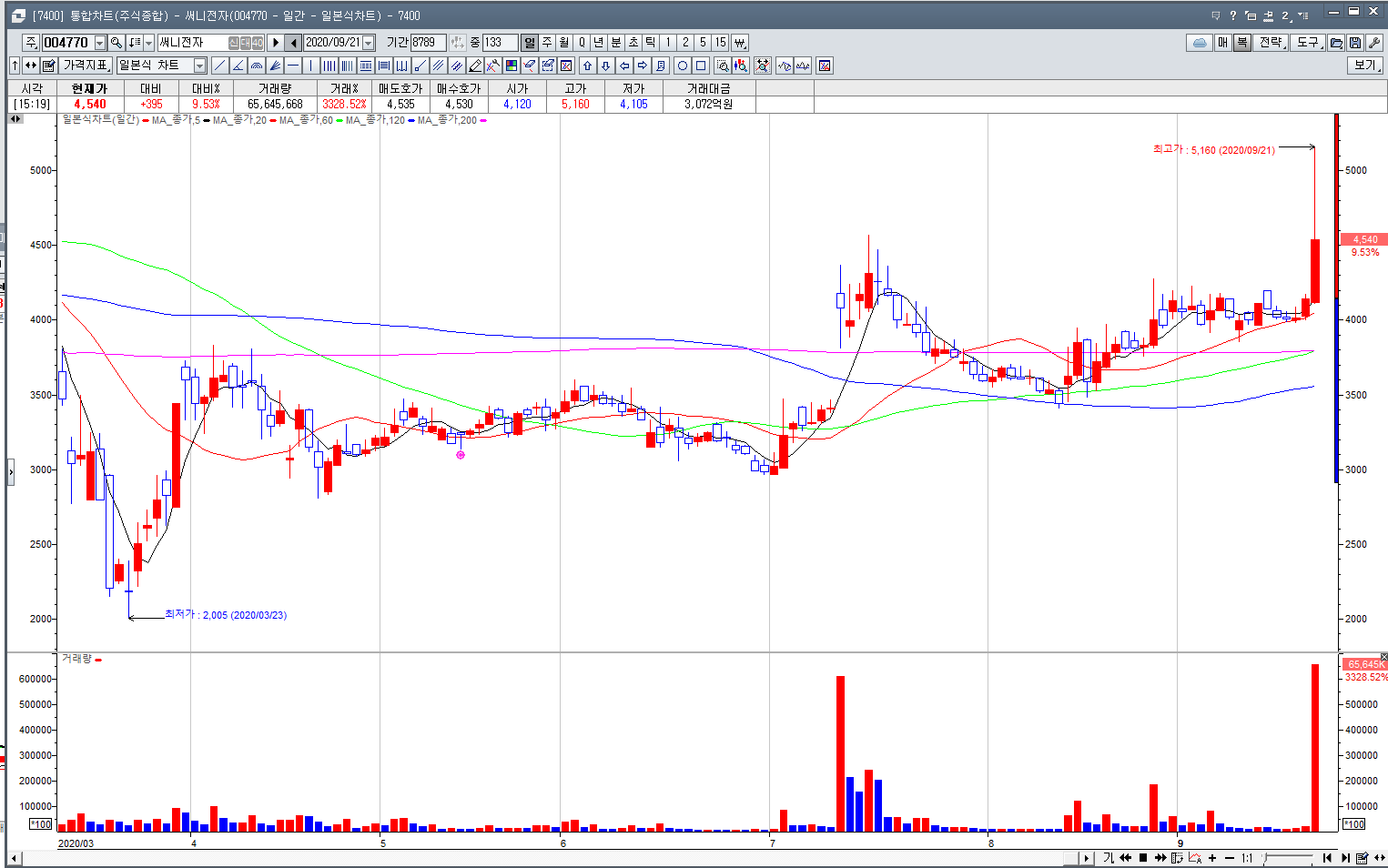
Task: Select the circle shape drawing tool
Action: pos(683,66)
